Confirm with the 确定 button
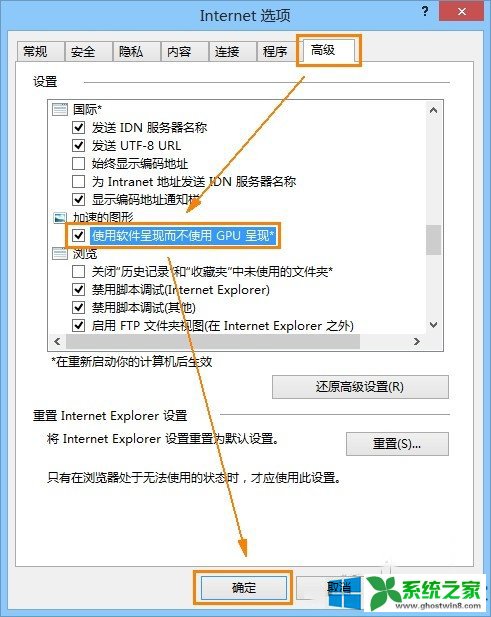Image resolution: width=491 pixels, height=617 pixels. (244, 588)
